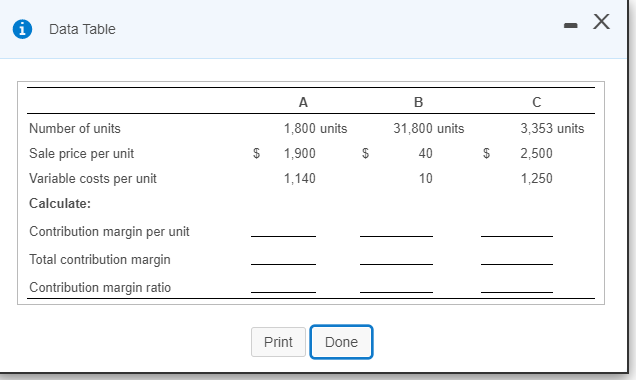The width and height of the screenshot is (636, 380).
Task: Click the Total contribution margin label
Action: pos(100,260)
